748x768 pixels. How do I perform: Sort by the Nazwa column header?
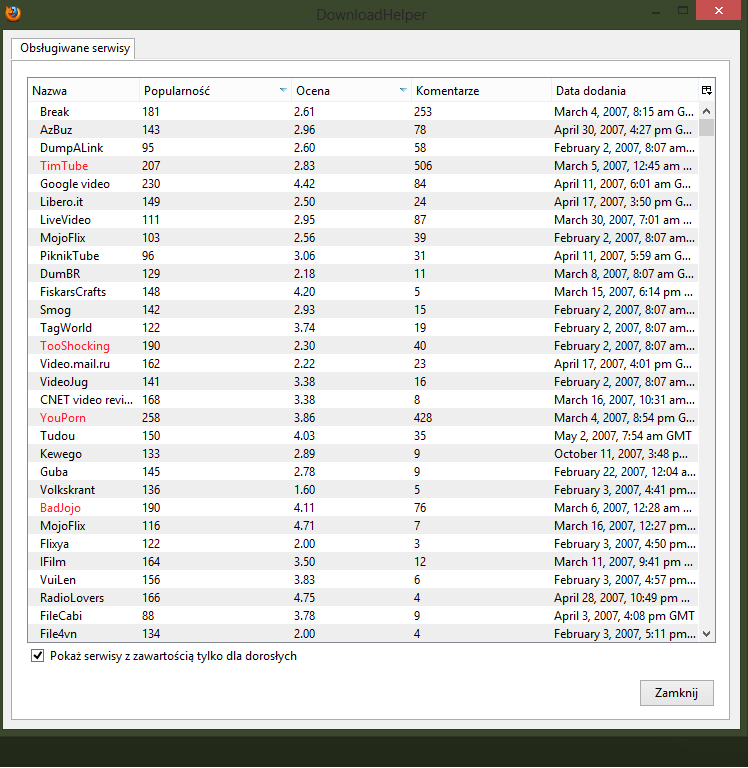(84, 91)
